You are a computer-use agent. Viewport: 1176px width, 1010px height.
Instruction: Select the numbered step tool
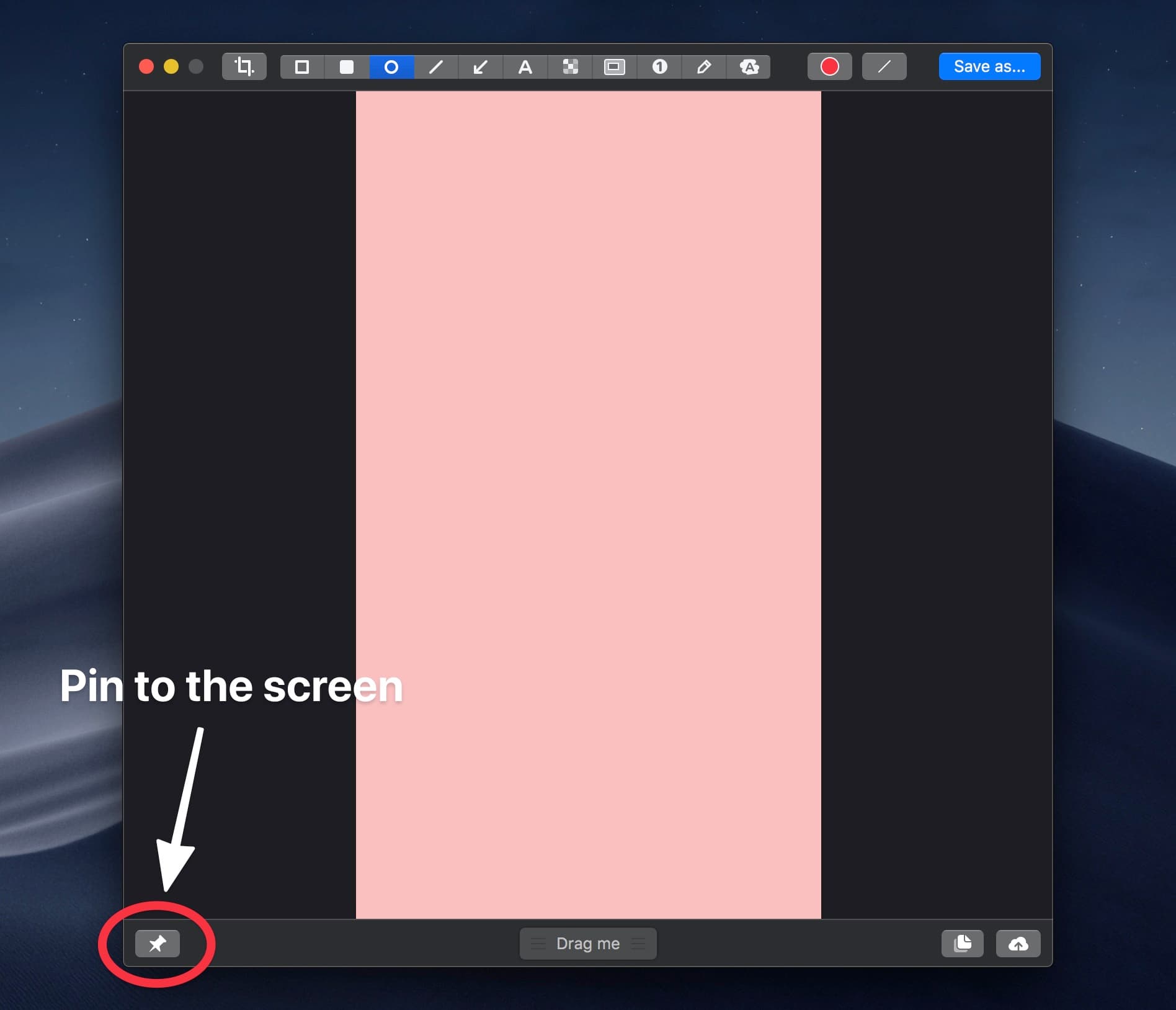coord(659,66)
